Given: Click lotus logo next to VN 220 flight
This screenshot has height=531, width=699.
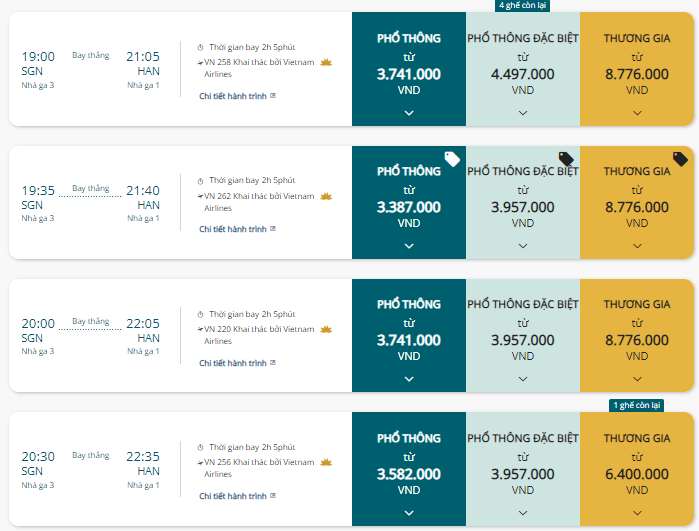Looking at the screenshot, I should (x=326, y=329).
